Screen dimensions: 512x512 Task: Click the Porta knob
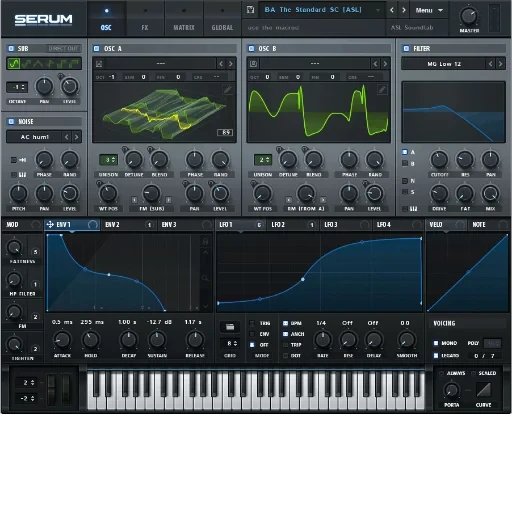[452, 390]
